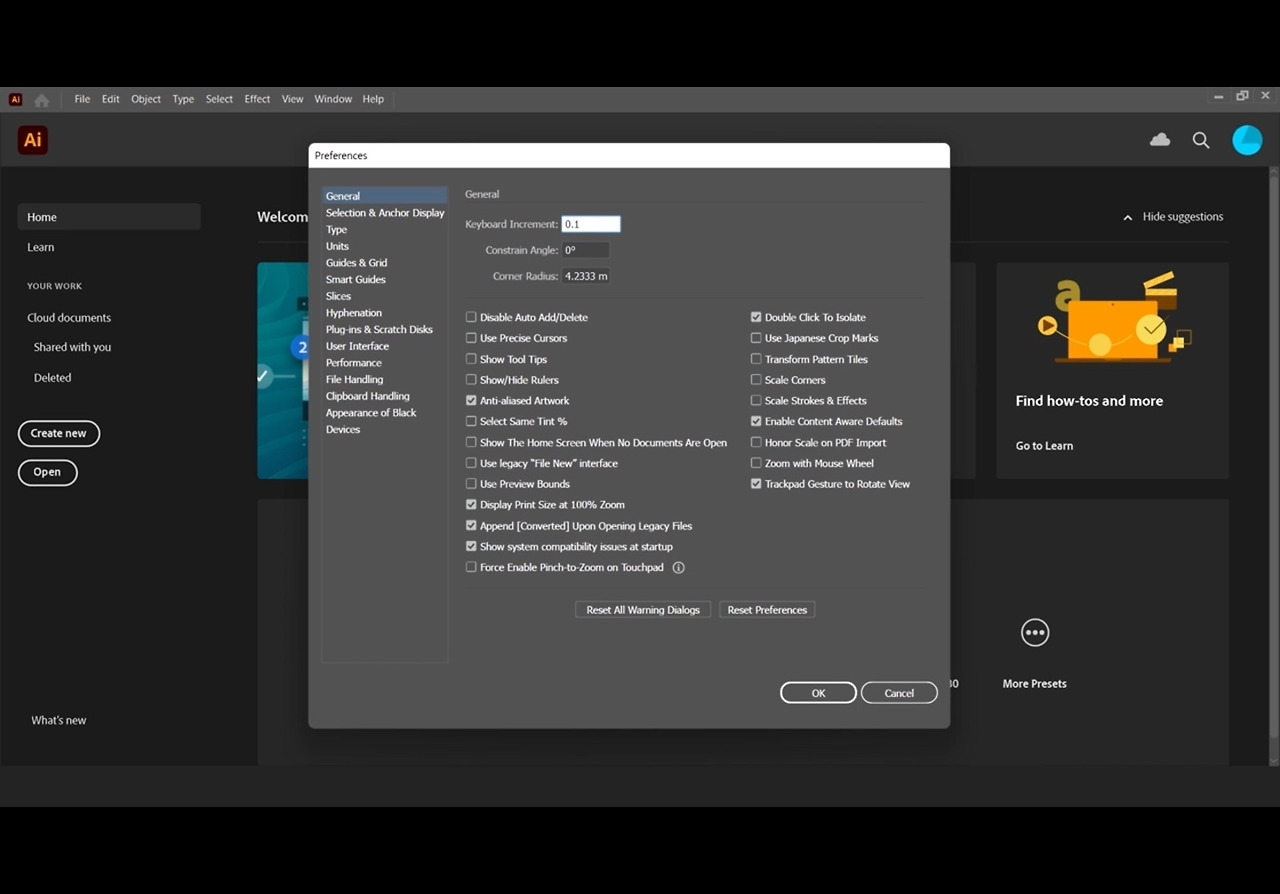Enable Disable Auto Add/Delete checkbox
Viewport: 1280px width, 894px height.
click(x=471, y=317)
